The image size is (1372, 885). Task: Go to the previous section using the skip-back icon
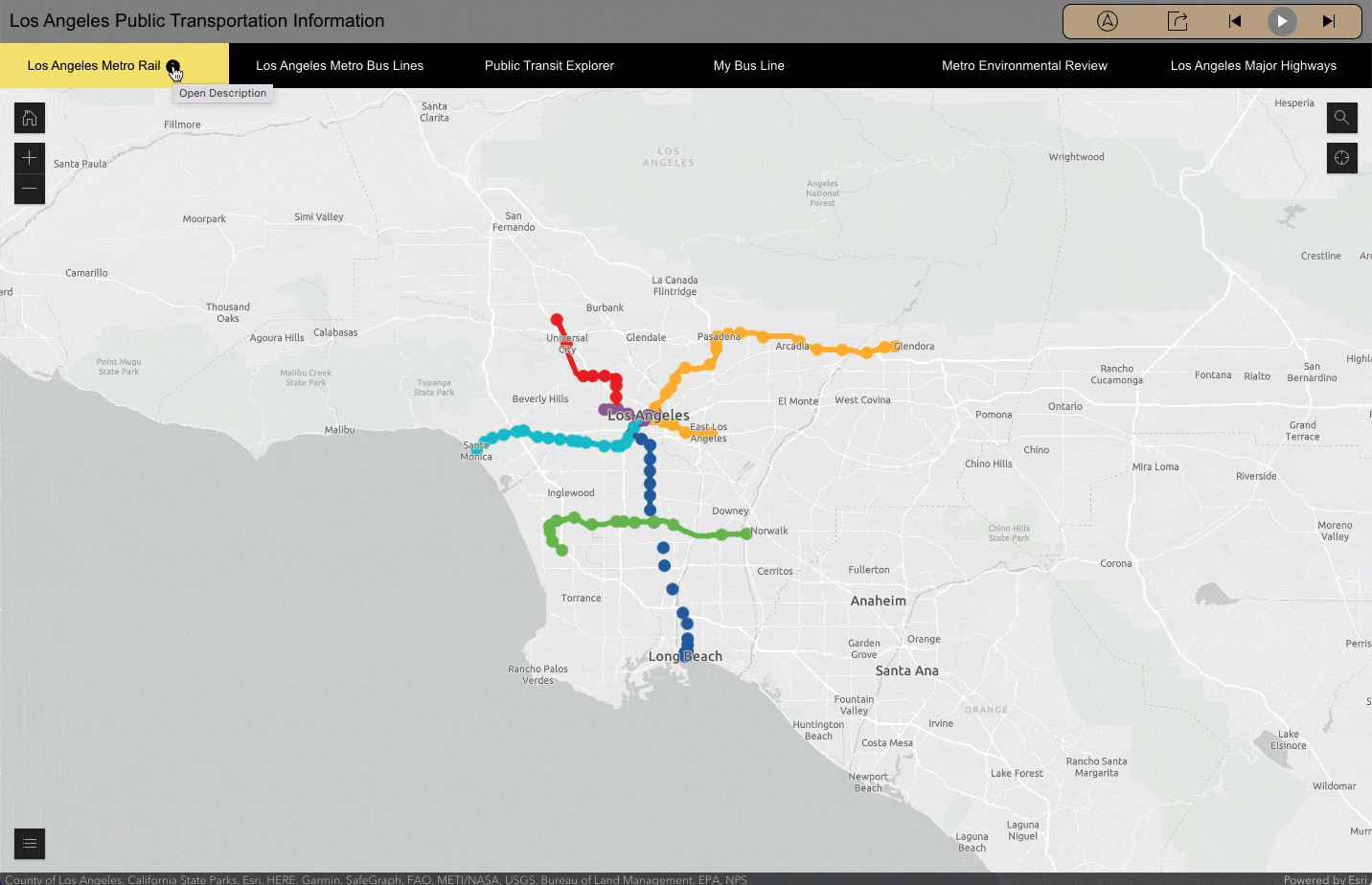tap(1235, 21)
